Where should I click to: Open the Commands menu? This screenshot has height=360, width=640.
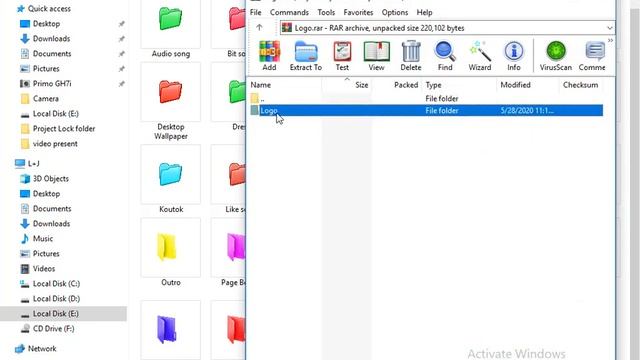pos(289,12)
